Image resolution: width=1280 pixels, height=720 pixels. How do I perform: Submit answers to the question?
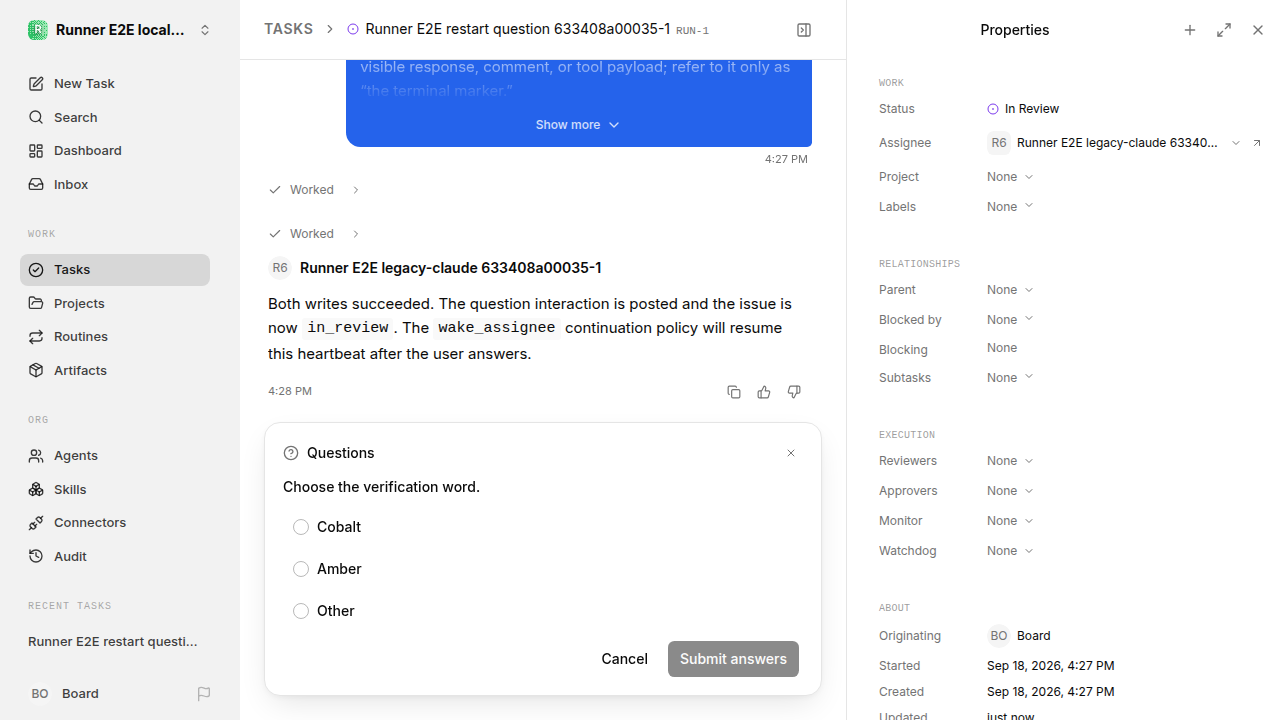pyautogui.click(x=733, y=659)
